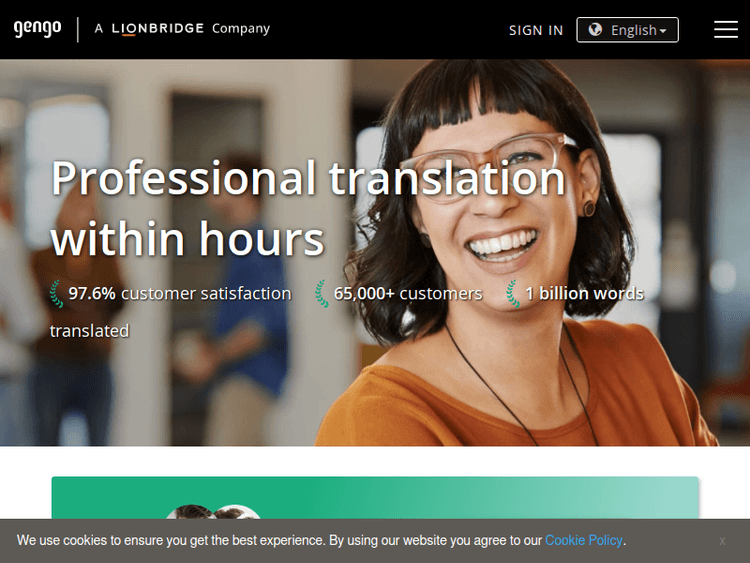Viewport: 750px width, 563px height.
Task: Click the avatar photos in green banner
Action: pyautogui.click(x=213, y=511)
